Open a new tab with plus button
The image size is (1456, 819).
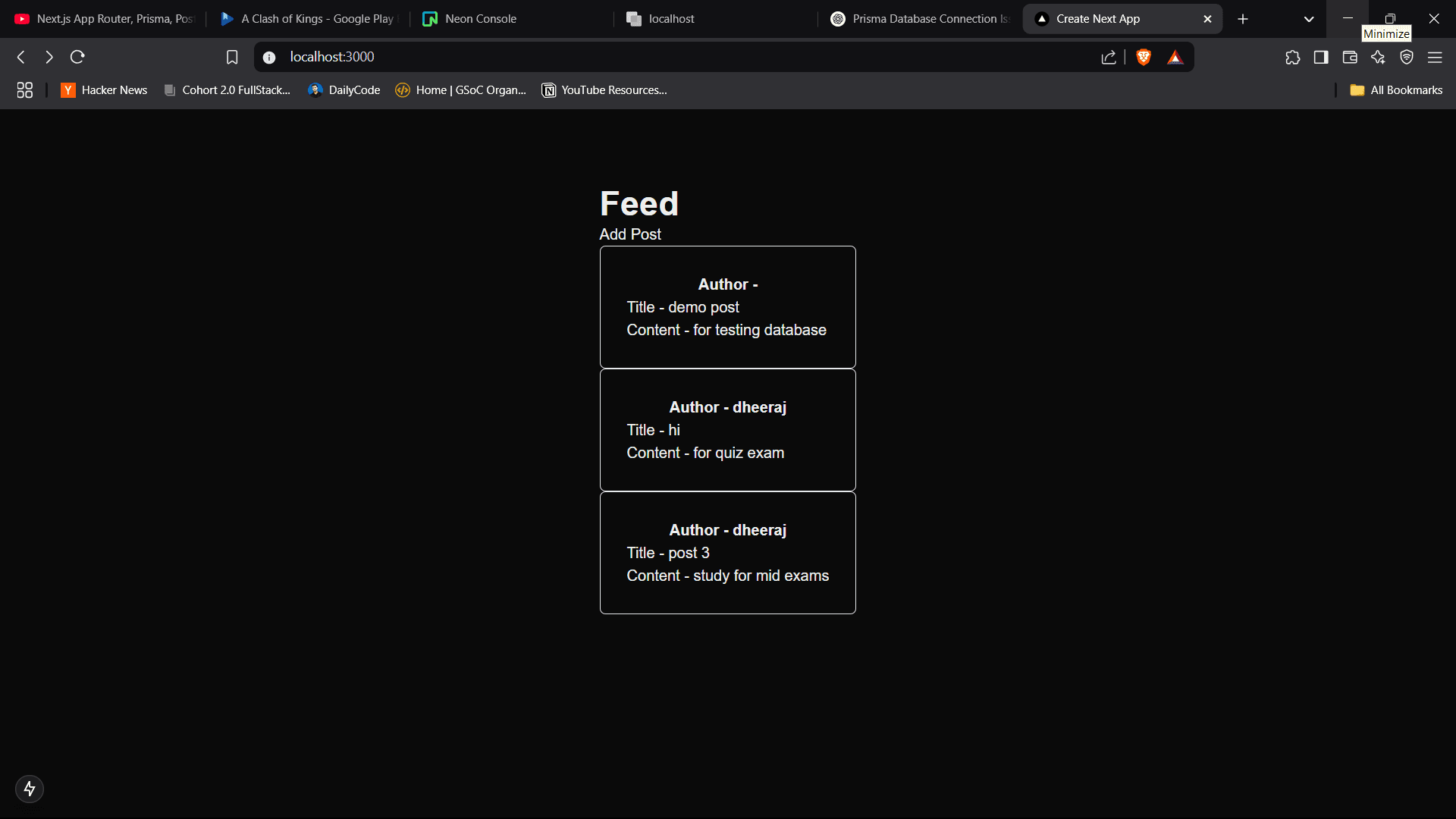(x=1243, y=19)
